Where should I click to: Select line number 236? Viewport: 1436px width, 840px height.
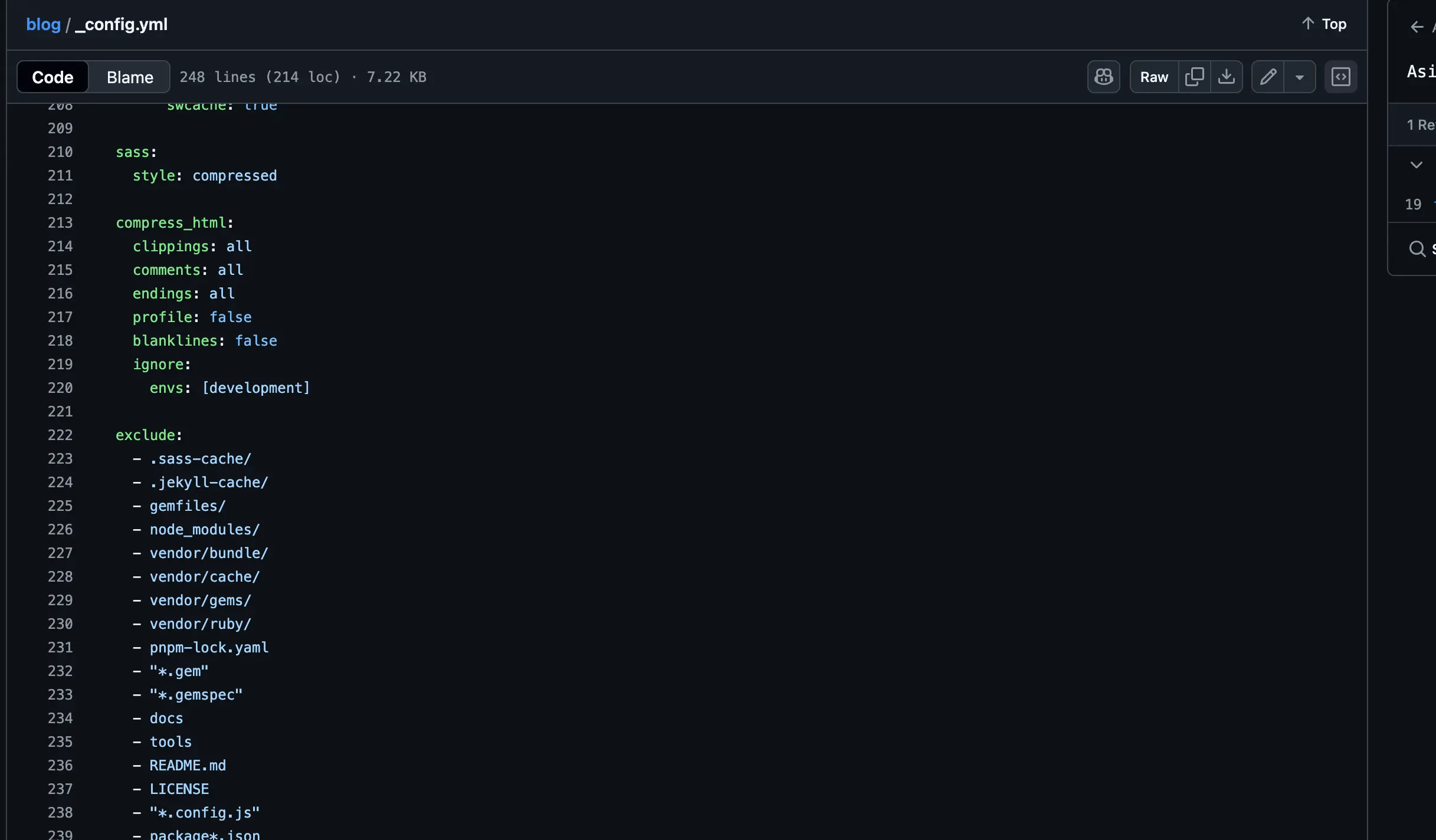tap(60, 766)
